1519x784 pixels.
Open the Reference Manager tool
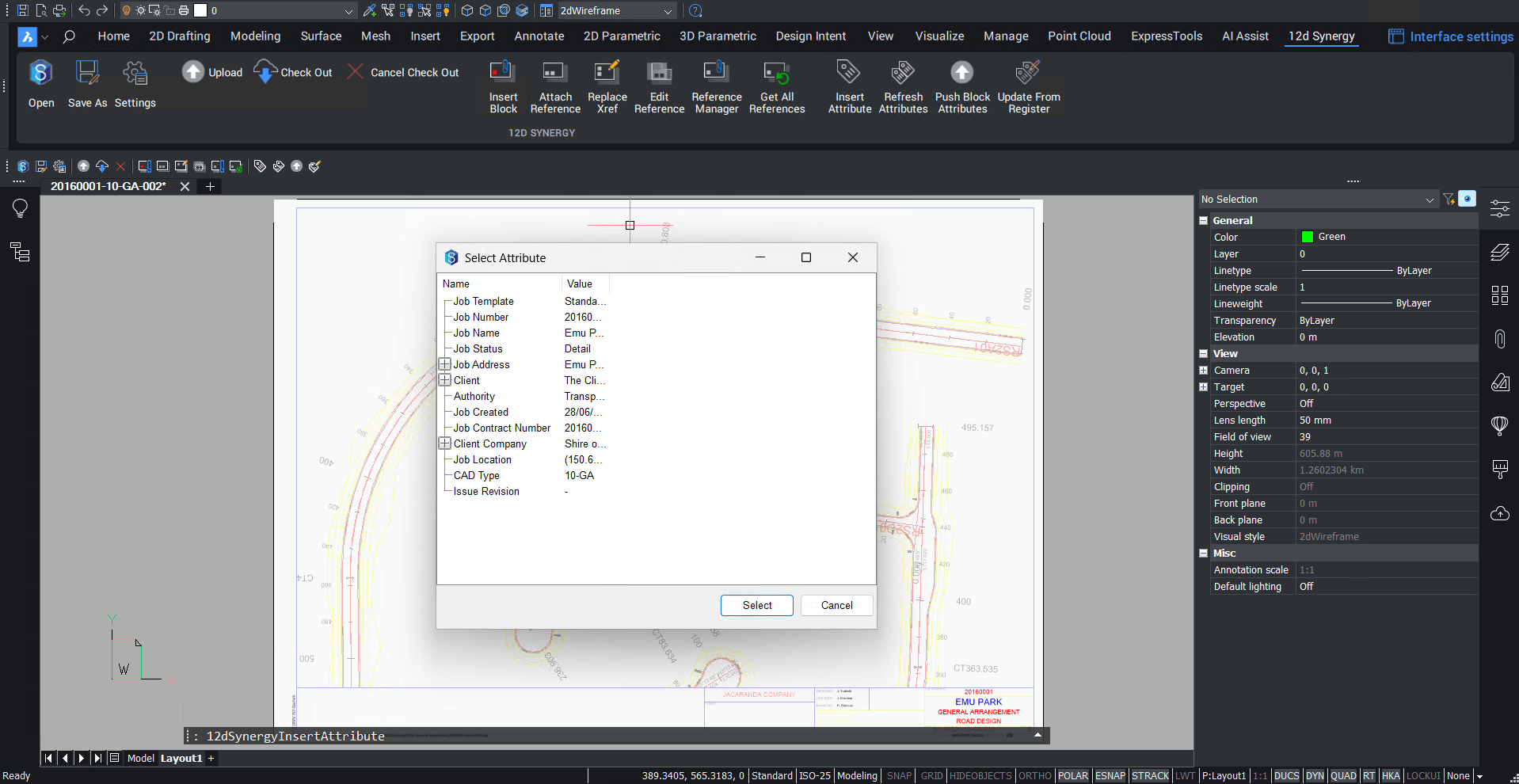click(717, 87)
